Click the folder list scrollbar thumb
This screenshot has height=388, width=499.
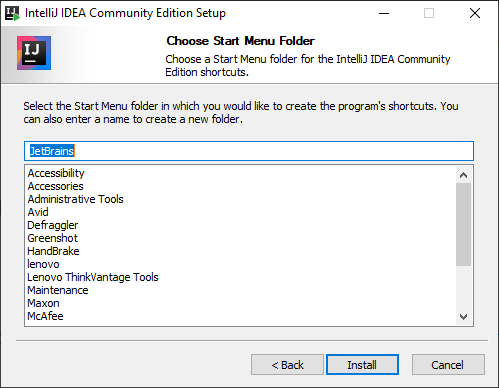463,224
